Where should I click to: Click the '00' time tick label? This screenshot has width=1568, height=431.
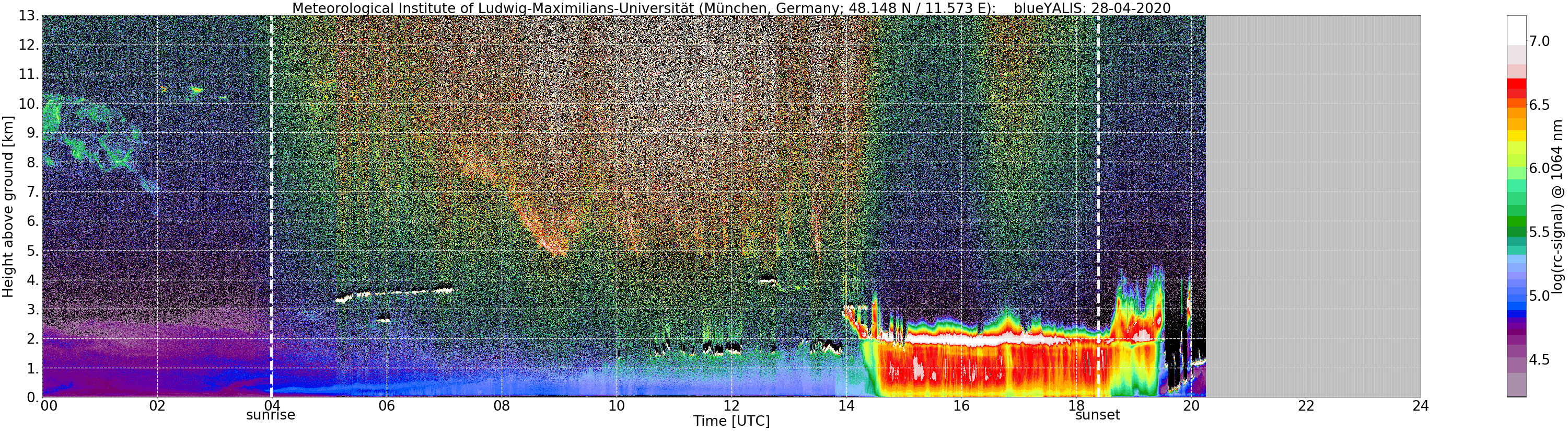coord(49,405)
